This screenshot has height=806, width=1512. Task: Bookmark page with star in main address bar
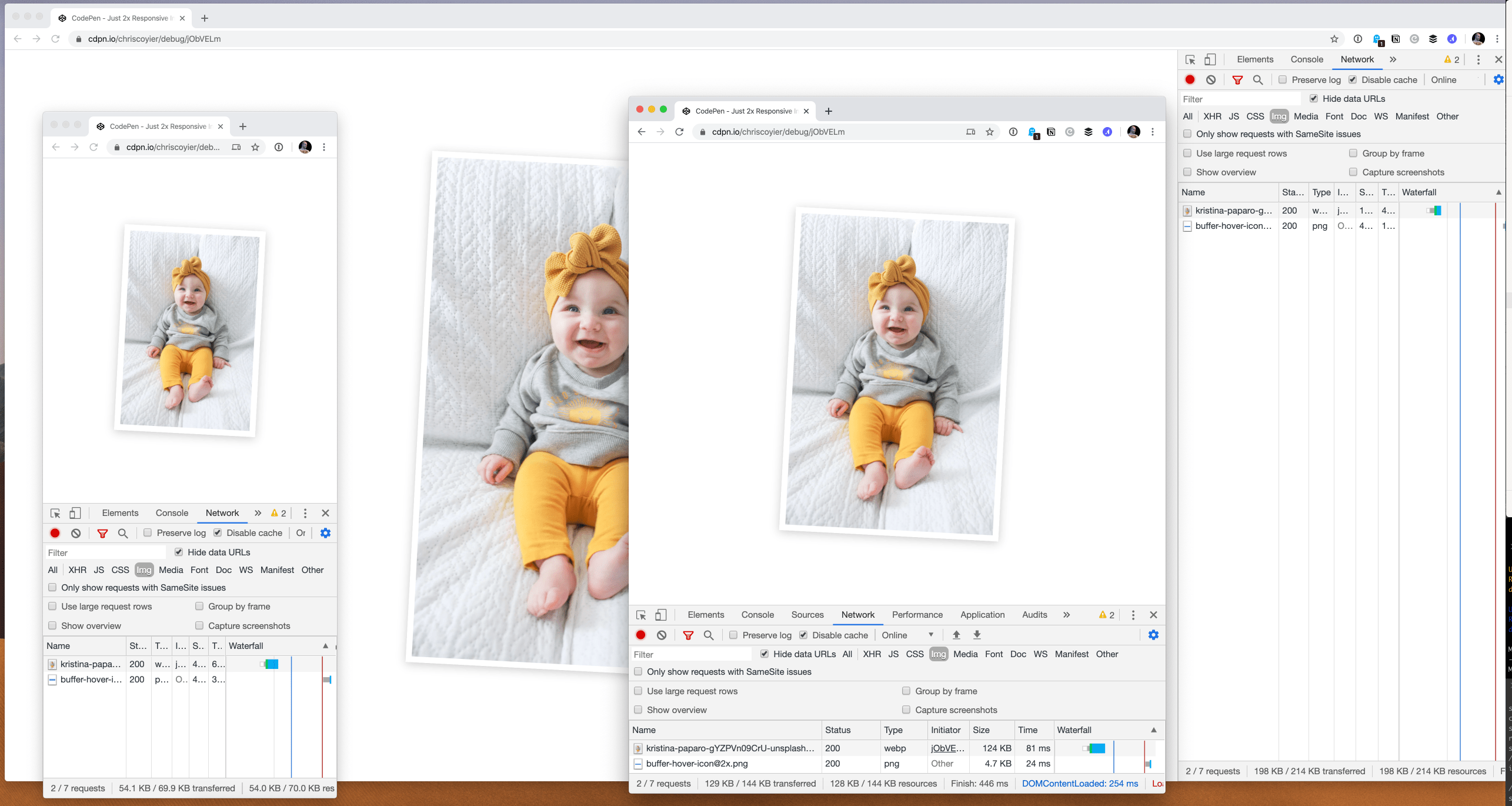tap(1334, 39)
